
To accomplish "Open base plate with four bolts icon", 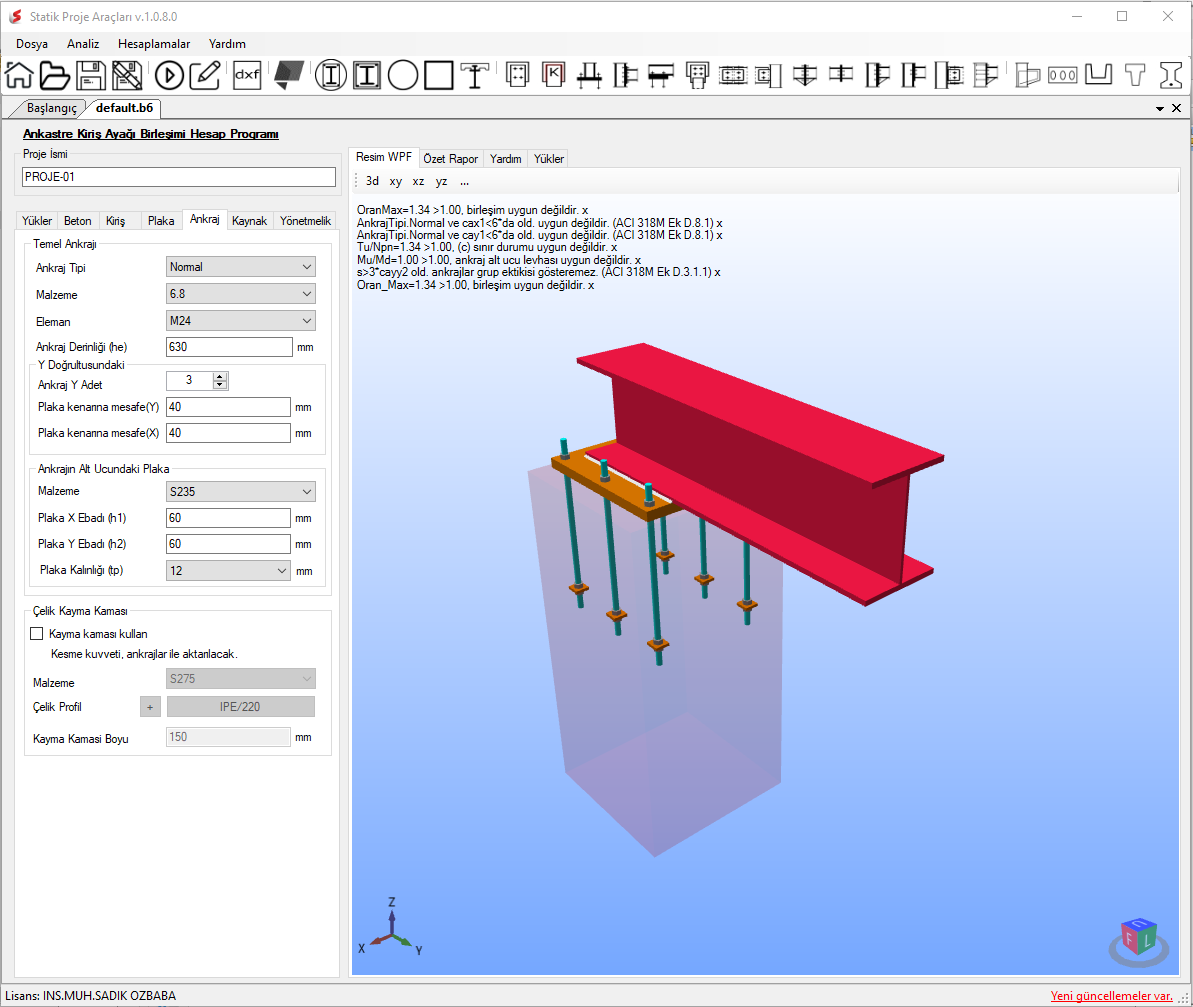I will [517, 75].
